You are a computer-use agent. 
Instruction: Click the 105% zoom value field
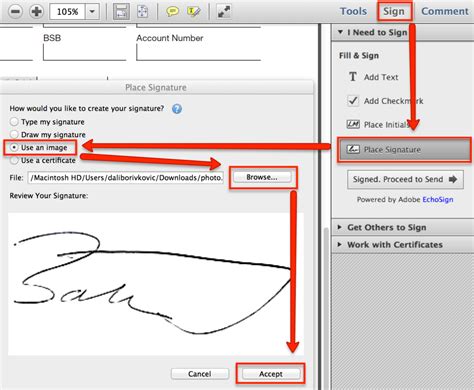pyautogui.click(x=67, y=12)
